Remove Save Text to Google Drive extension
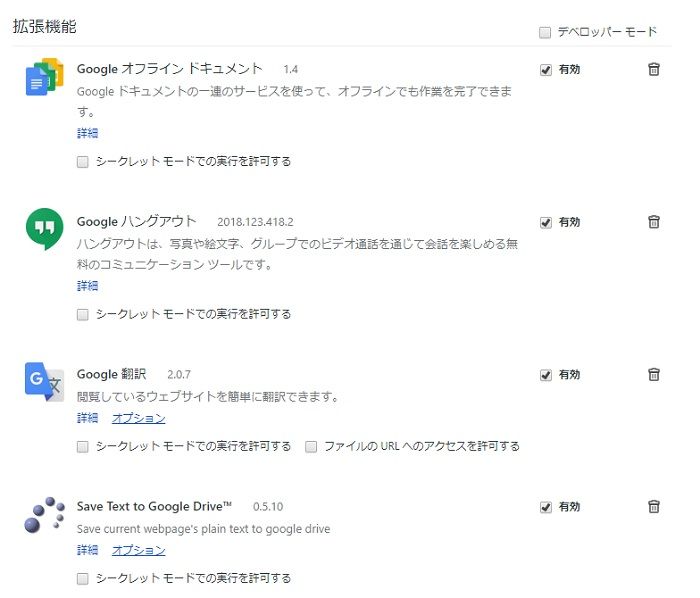700x598 pixels. [654, 507]
